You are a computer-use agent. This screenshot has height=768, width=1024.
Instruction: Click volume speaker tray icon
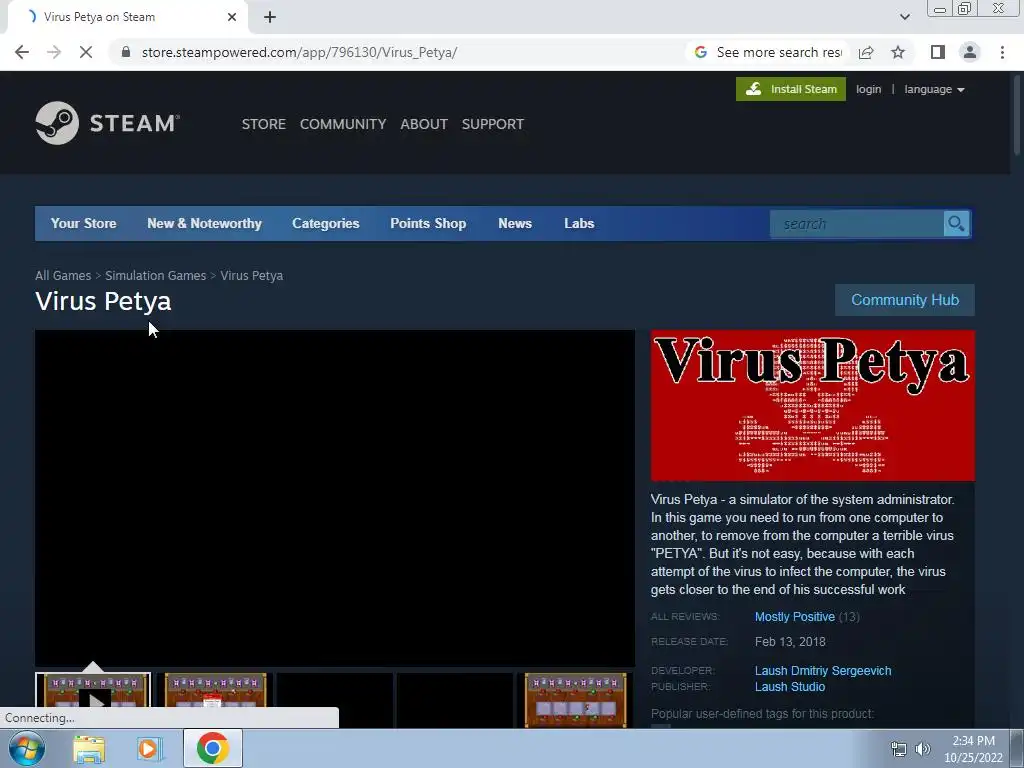(x=923, y=749)
